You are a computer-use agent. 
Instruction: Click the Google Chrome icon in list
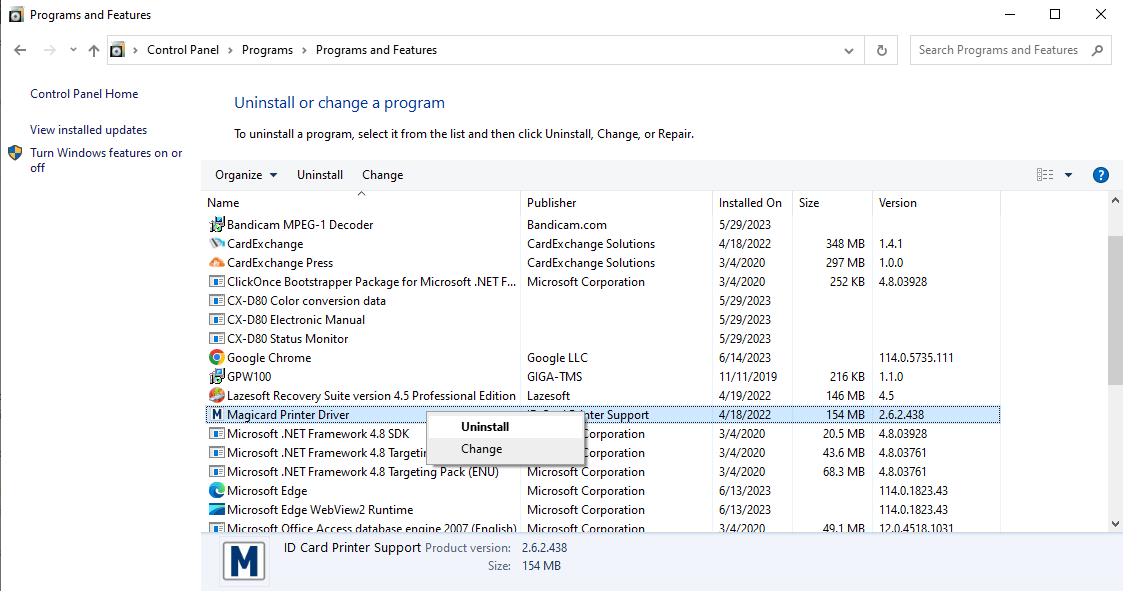pos(216,357)
